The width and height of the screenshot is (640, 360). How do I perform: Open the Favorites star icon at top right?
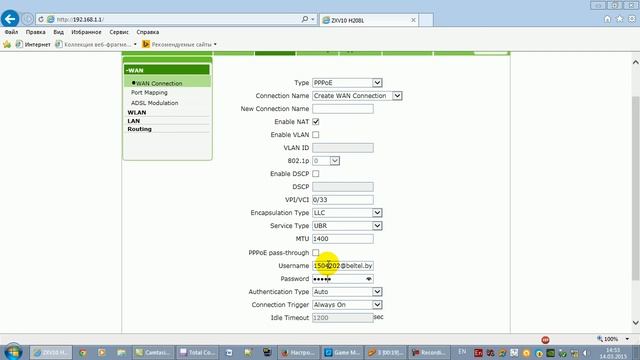[x=620, y=19]
